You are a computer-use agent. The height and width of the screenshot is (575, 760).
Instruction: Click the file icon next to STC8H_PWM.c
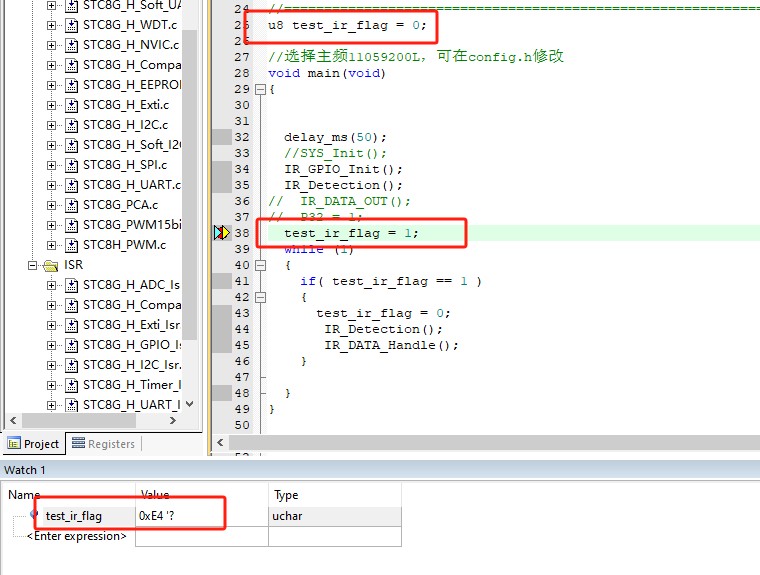coord(71,245)
